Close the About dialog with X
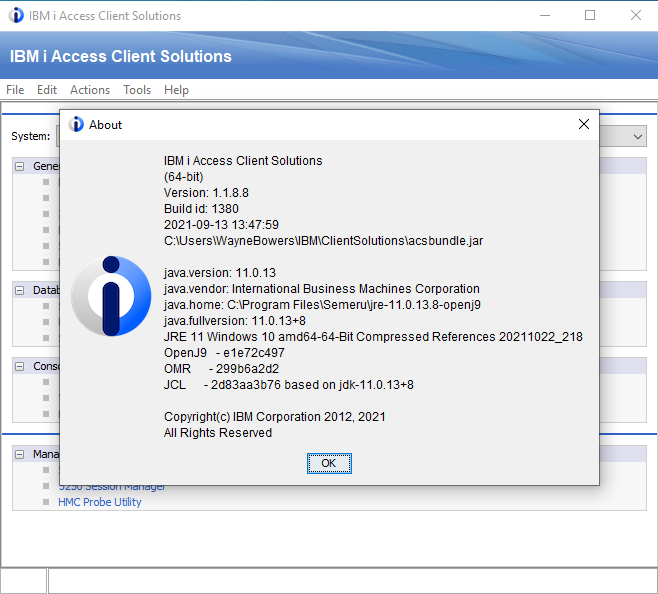Viewport: 658px width, 594px height. (x=584, y=124)
